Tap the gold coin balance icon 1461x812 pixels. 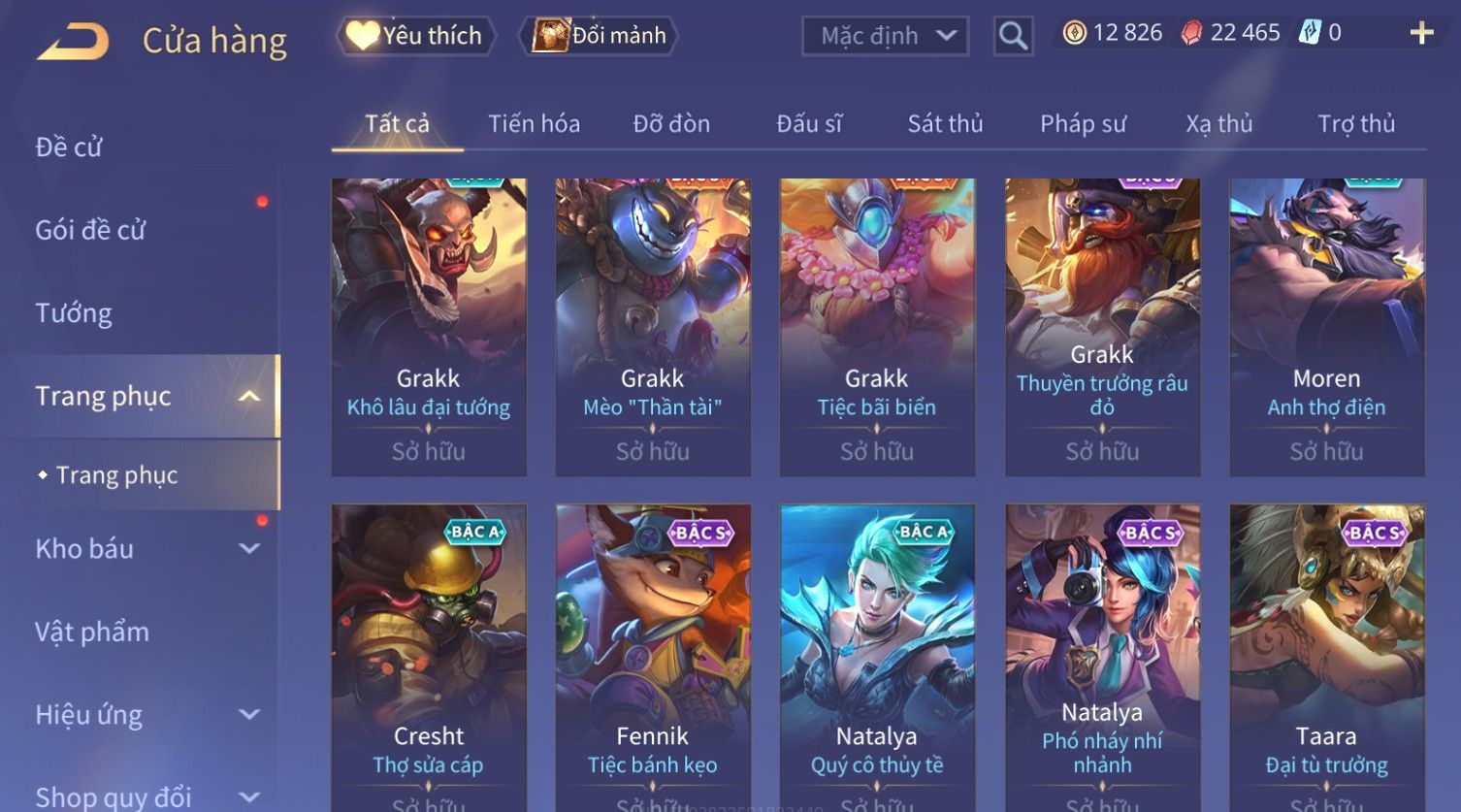[1074, 34]
